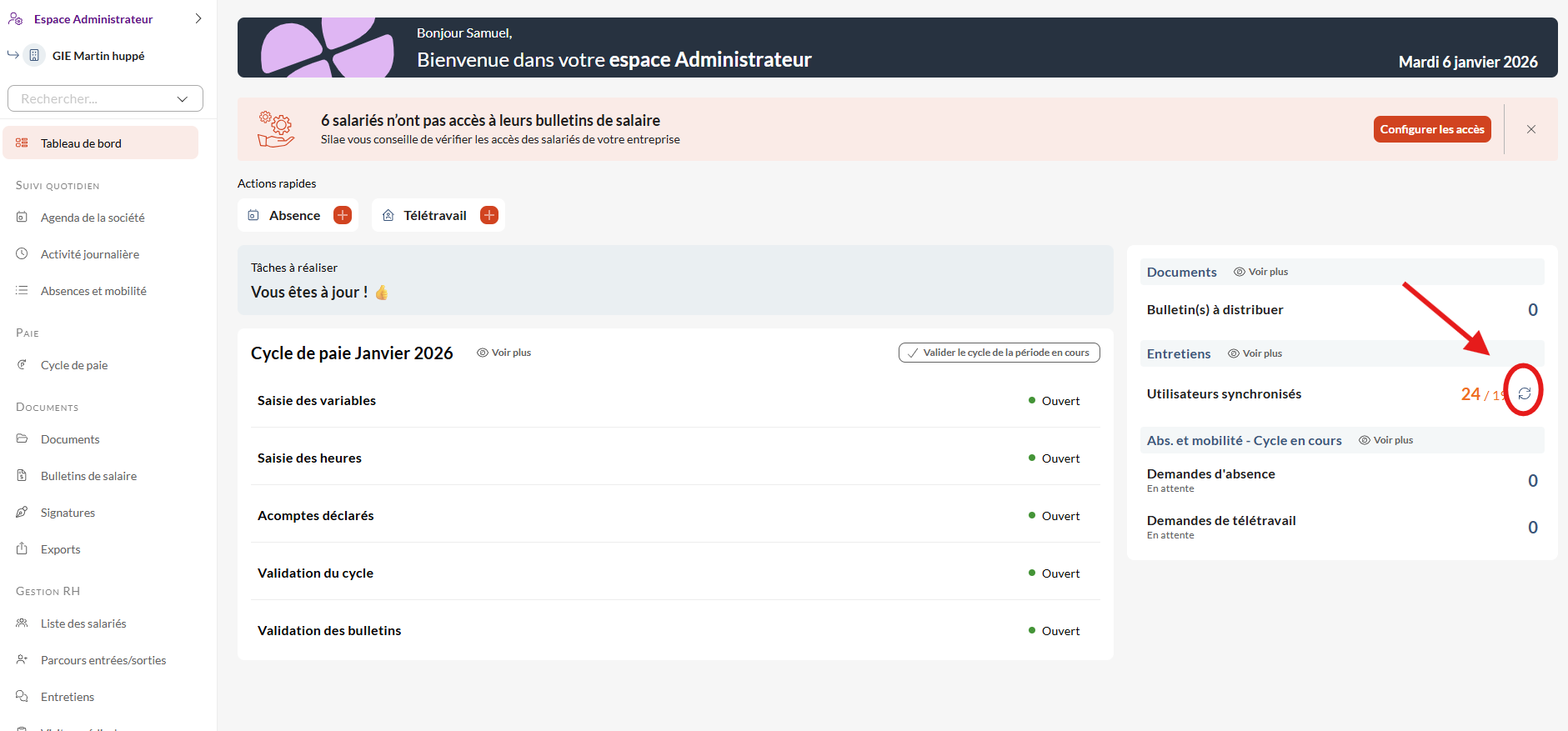Expand the Espace Administrateur chevron
The image size is (1568, 731).
coord(198,19)
